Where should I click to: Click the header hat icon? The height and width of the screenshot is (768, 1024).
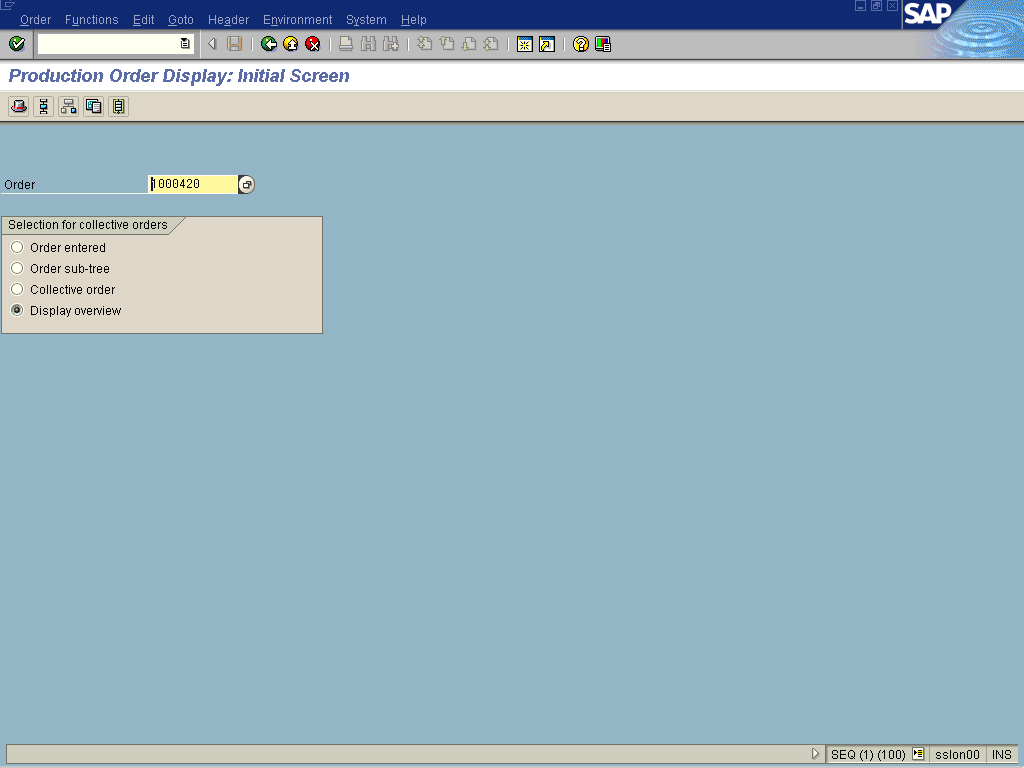[x=18, y=106]
